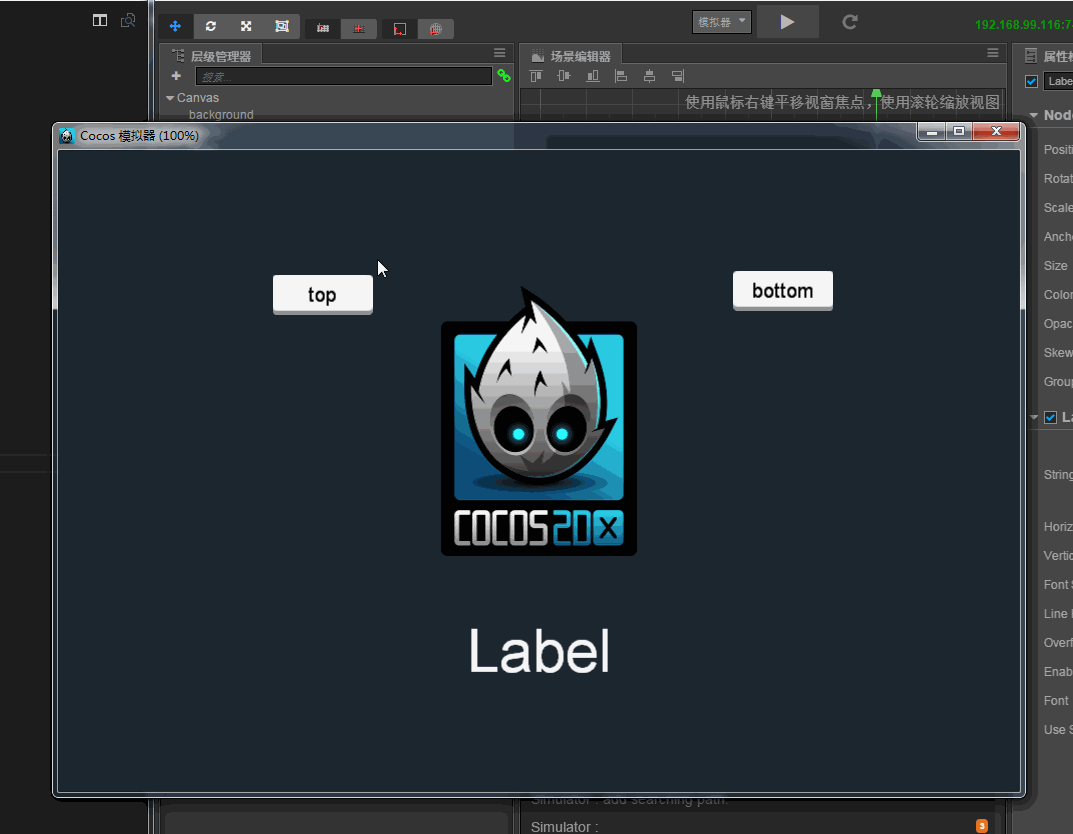The width and height of the screenshot is (1073, 834).
Task: Click the Cocos2d-x logo in simulator
Action: (539, 421)
